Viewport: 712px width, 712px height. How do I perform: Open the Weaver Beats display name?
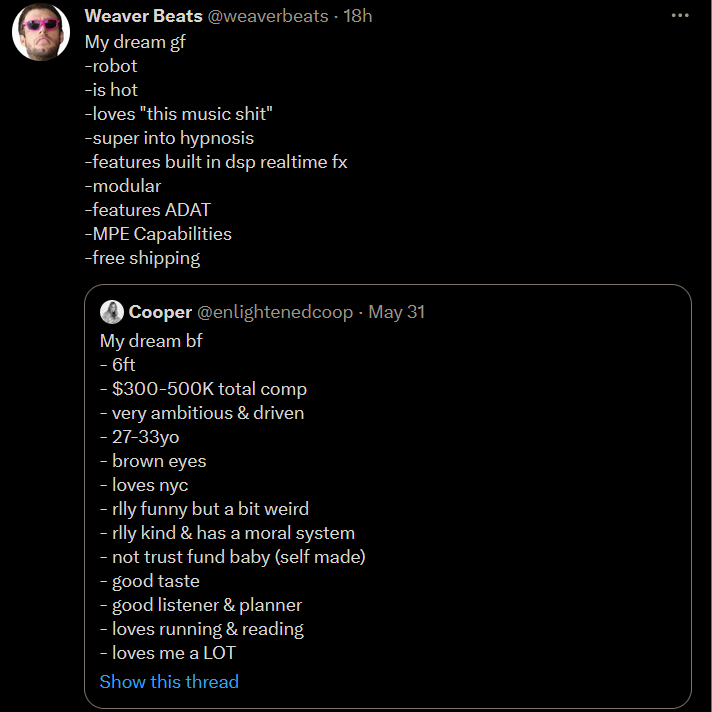(x=143, y=16)
